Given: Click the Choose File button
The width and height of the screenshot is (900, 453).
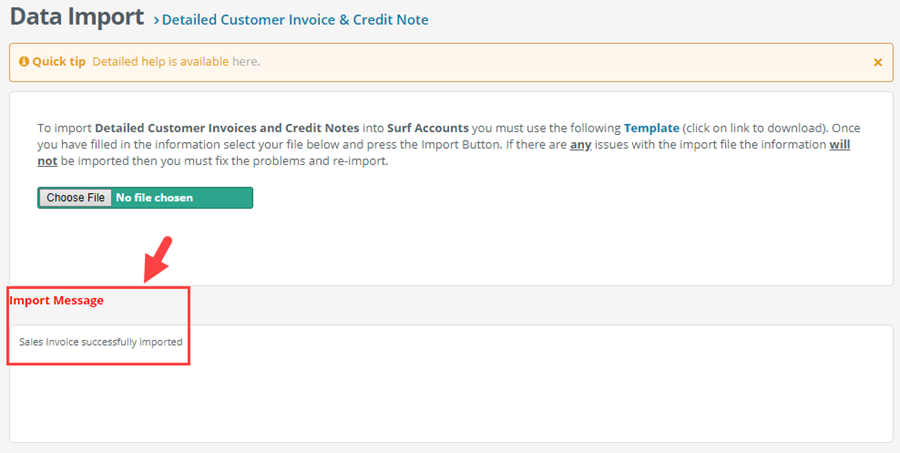Looking at the screenshot, I should coord(75,198).
